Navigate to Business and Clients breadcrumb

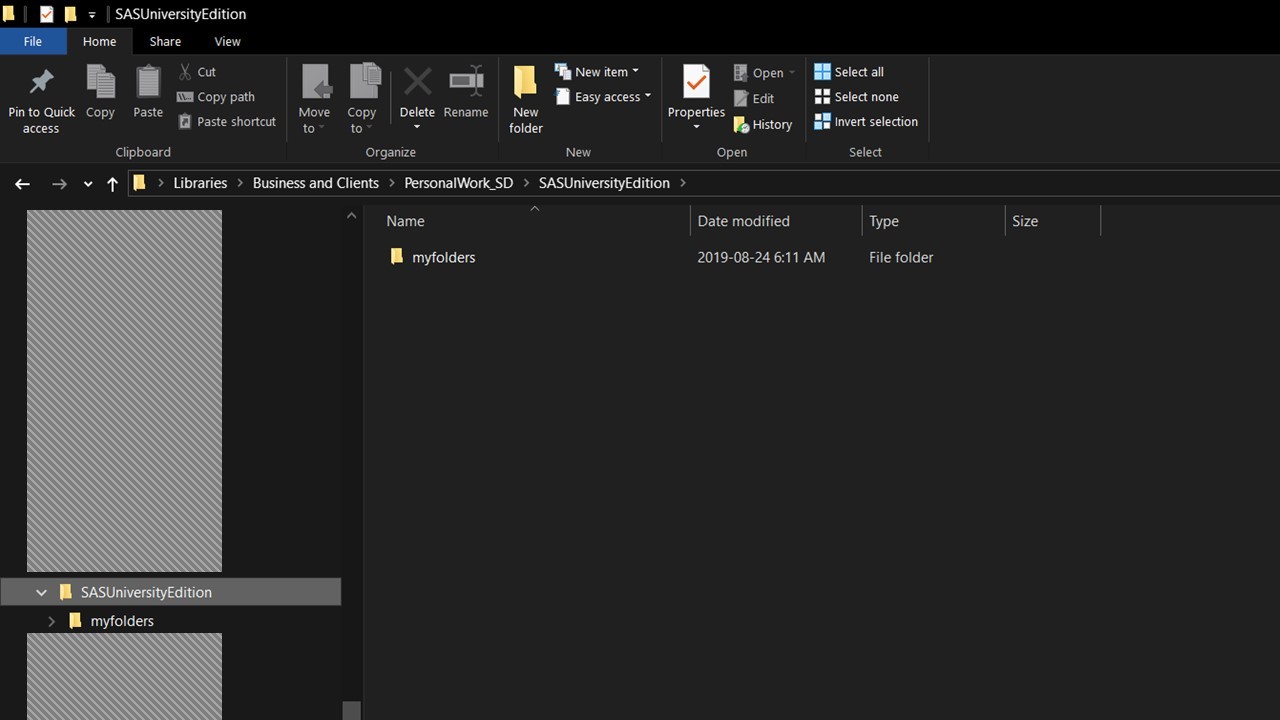[x=316, y=183]
